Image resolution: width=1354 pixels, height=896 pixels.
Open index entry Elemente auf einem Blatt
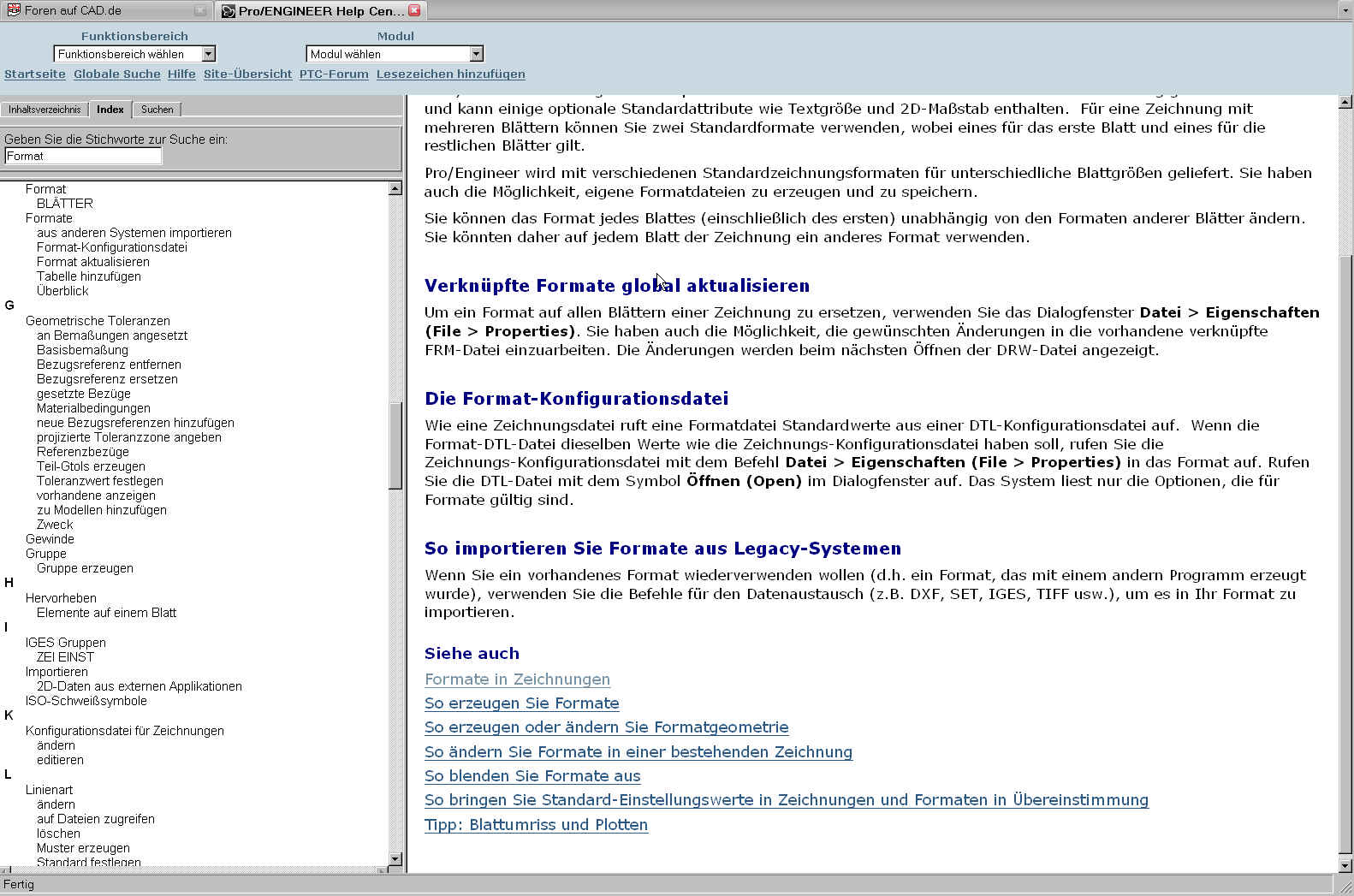point(106,613)
